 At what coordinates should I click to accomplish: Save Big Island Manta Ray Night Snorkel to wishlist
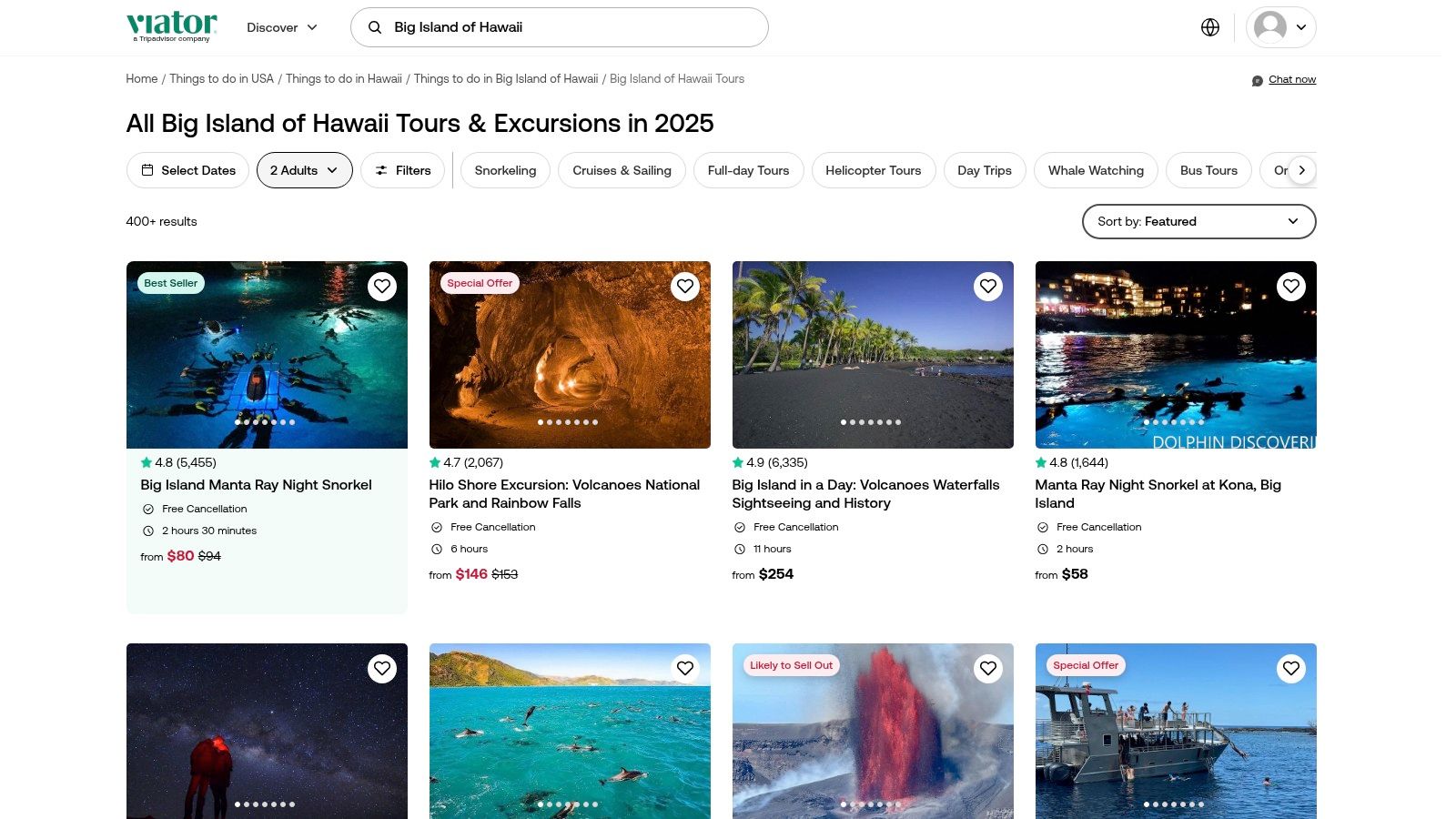(x=382, y=287)
